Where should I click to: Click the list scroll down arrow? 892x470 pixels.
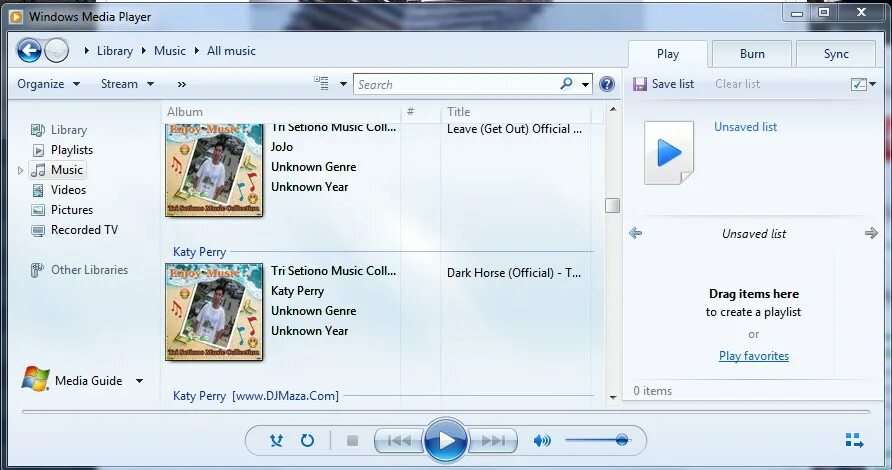613,397
